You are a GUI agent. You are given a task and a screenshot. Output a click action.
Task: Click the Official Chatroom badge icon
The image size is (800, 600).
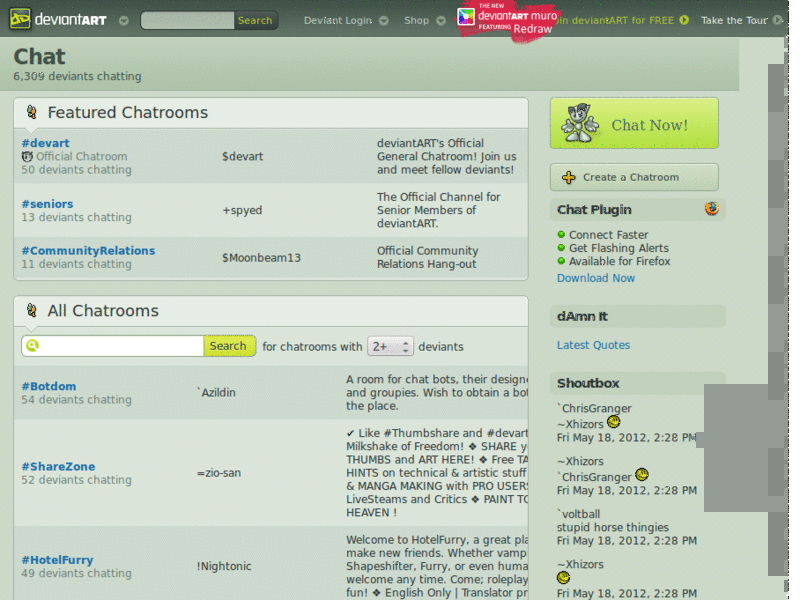[27, 156]
